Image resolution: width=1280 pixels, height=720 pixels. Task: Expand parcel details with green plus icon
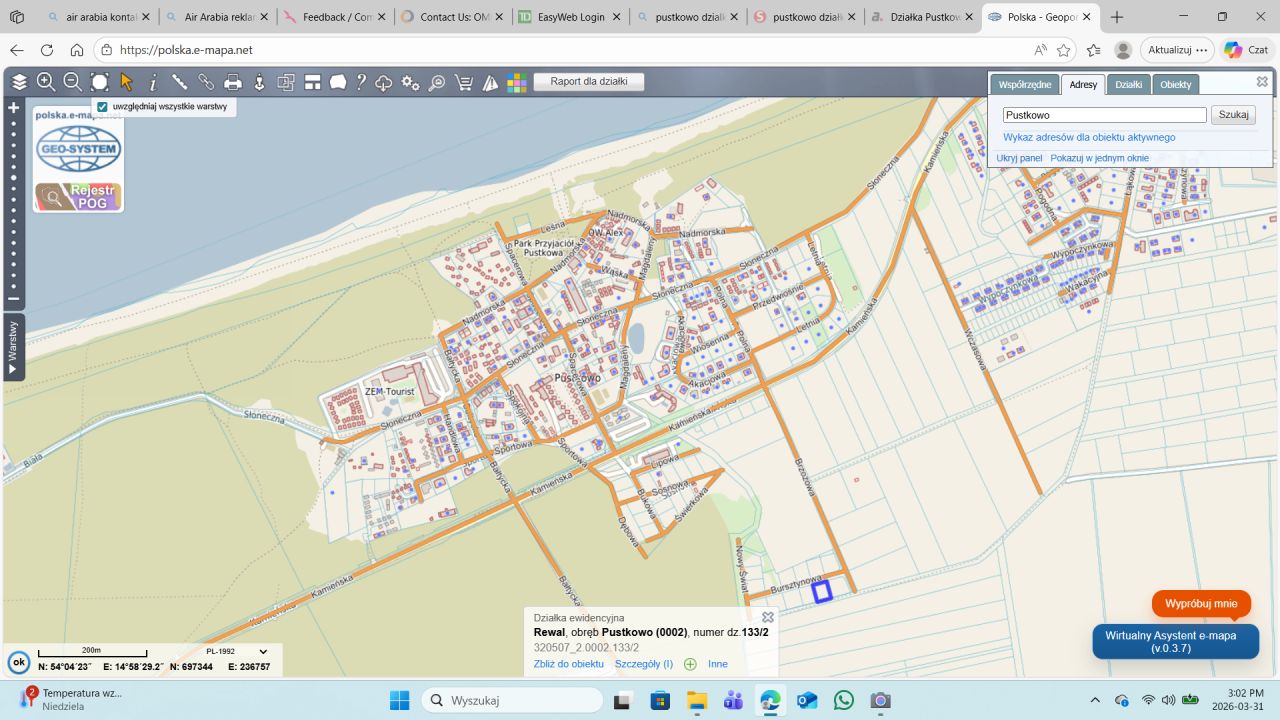pyautogui.click(x=690, y=664)
